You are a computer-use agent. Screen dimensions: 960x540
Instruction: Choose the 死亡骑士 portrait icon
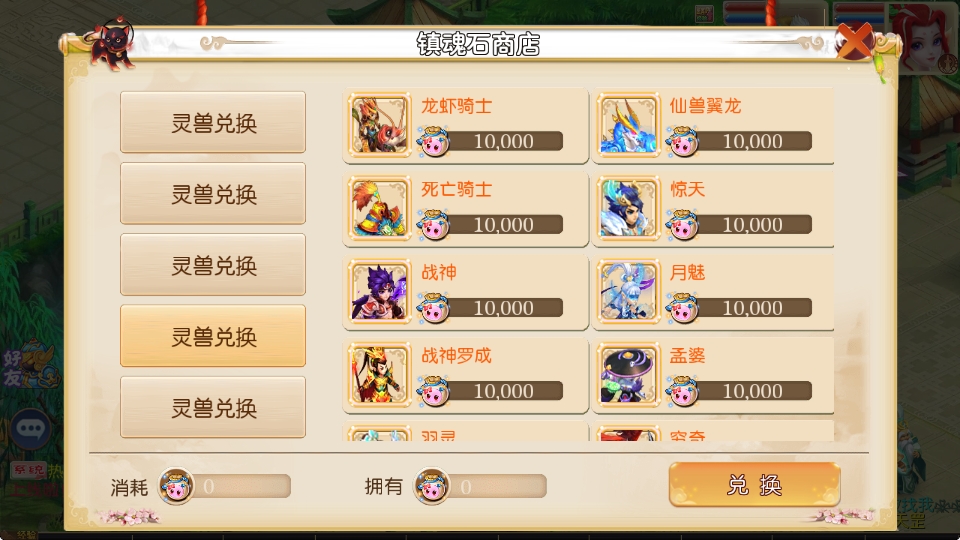tap(379, 208)
